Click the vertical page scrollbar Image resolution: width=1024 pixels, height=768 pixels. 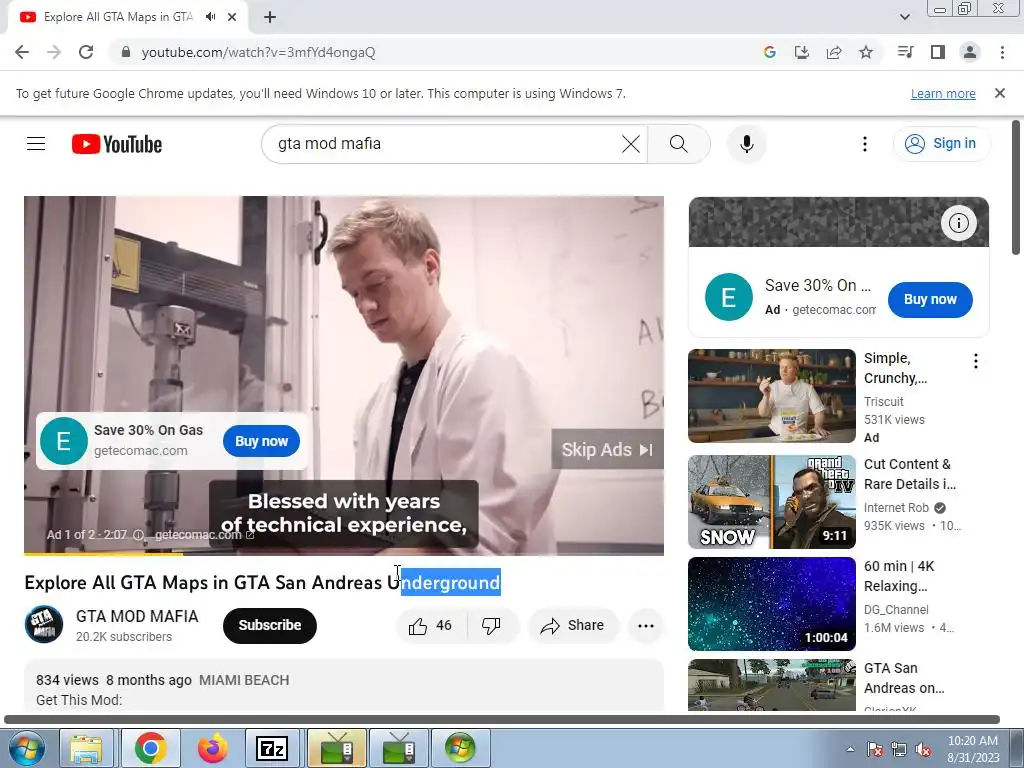click(1016, 188)
